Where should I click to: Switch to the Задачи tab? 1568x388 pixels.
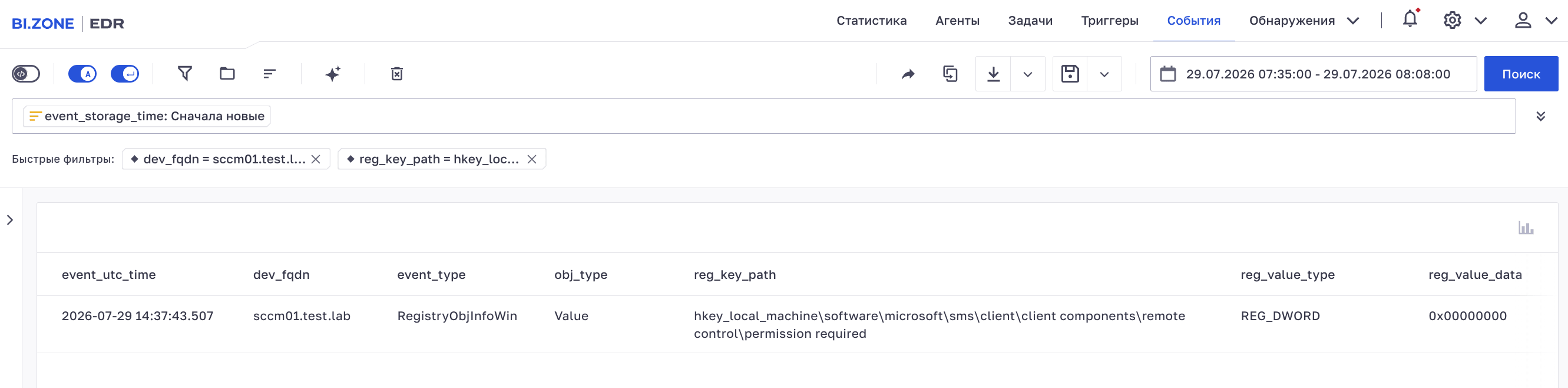pos(1030,21)
